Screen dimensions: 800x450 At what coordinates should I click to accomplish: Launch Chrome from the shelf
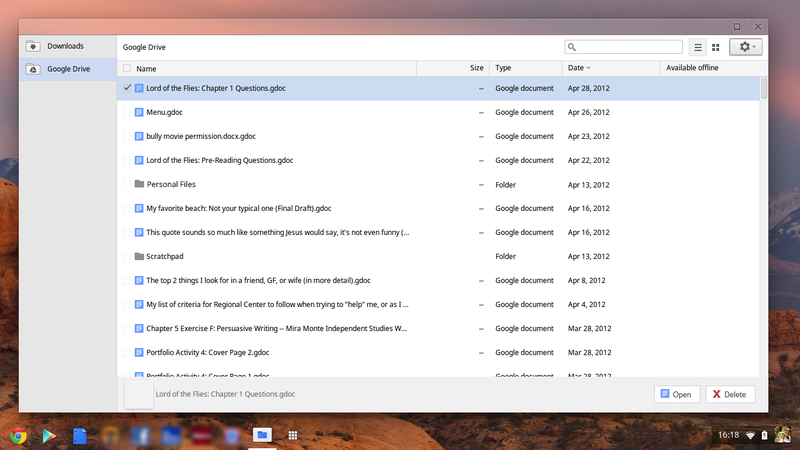18,436
